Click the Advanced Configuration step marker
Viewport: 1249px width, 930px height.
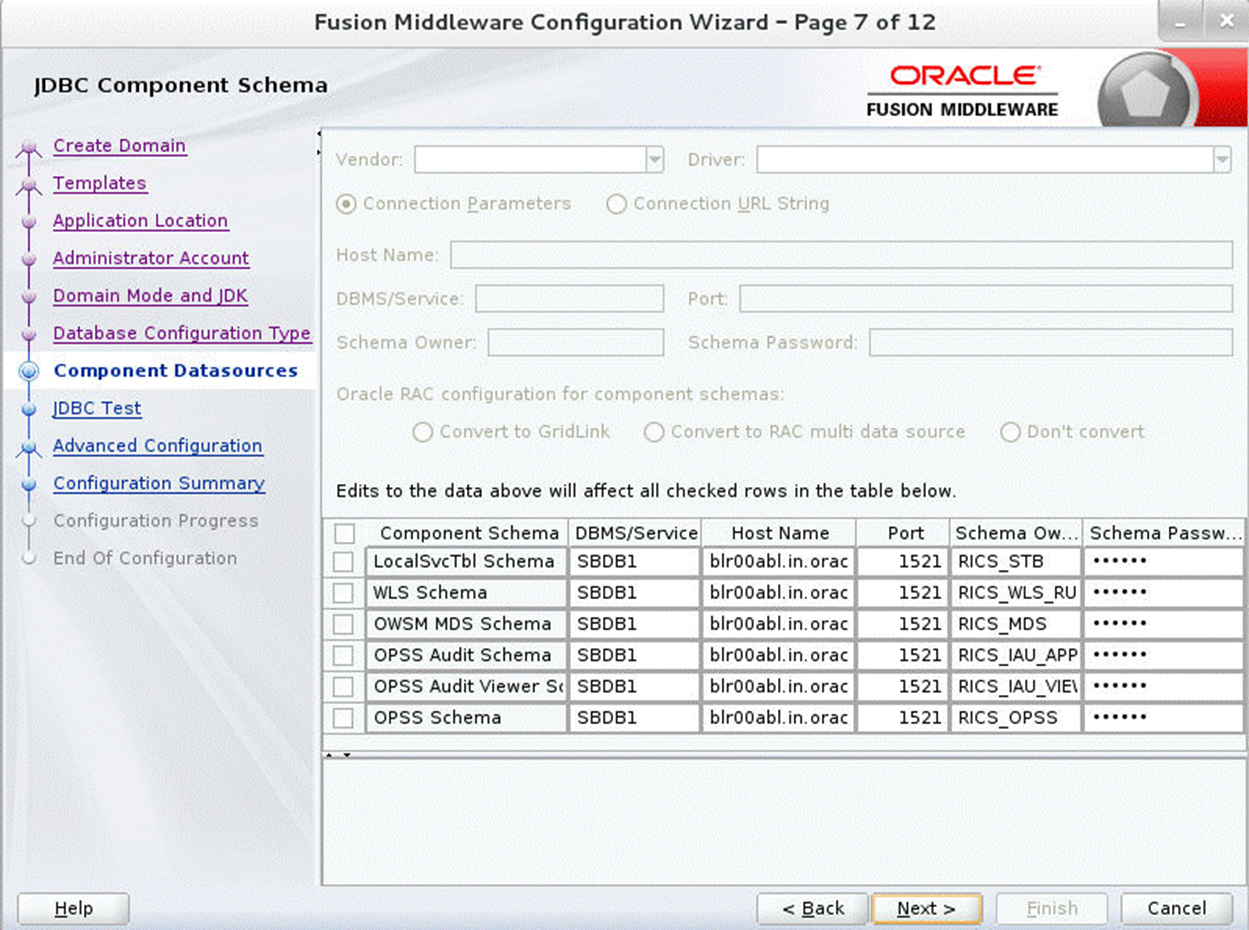[x=32, y=446]
